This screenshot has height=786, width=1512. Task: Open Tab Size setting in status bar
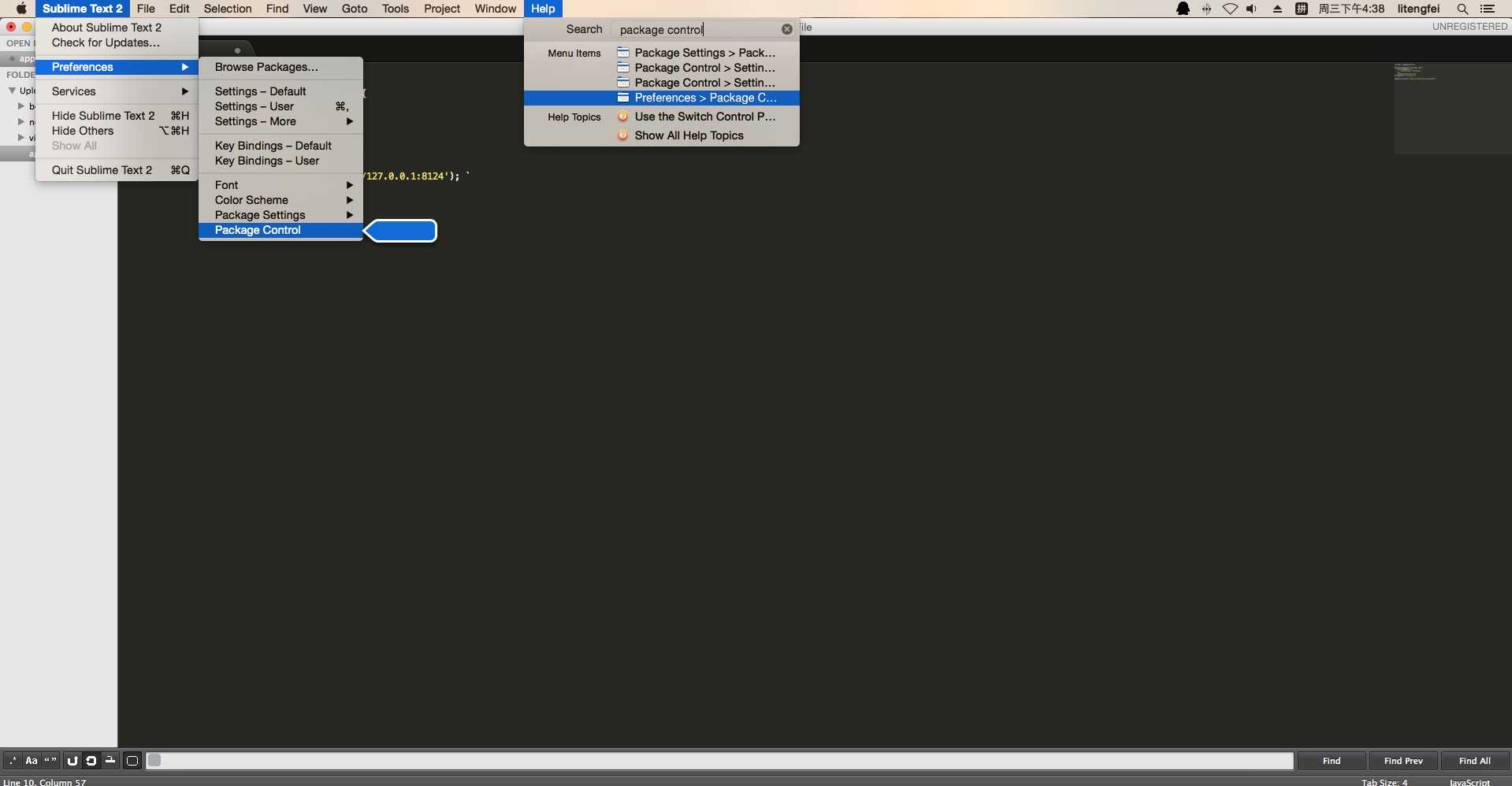(x=1384, y=782)
